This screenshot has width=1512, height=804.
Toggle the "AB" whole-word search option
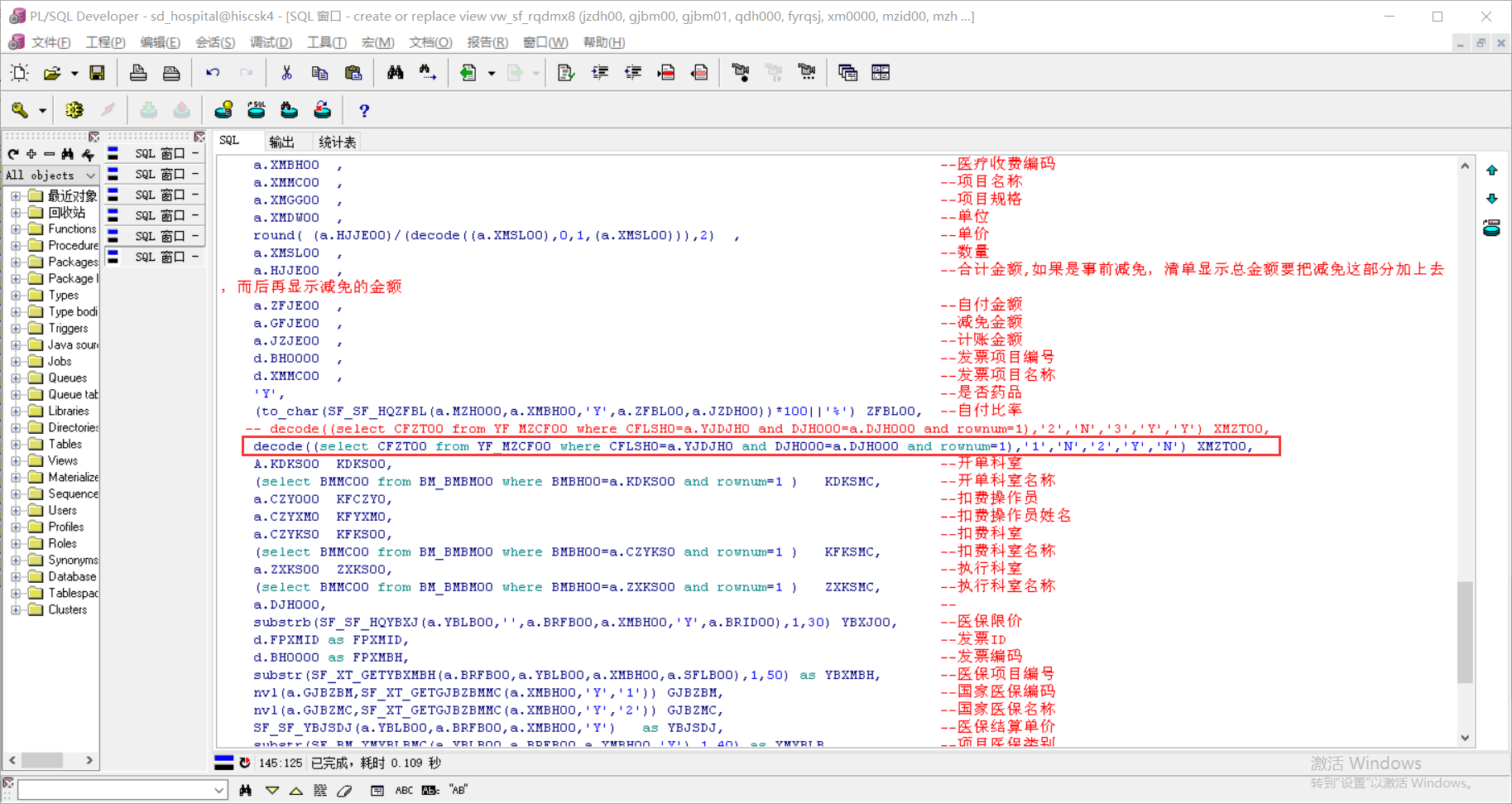(458, 790)
